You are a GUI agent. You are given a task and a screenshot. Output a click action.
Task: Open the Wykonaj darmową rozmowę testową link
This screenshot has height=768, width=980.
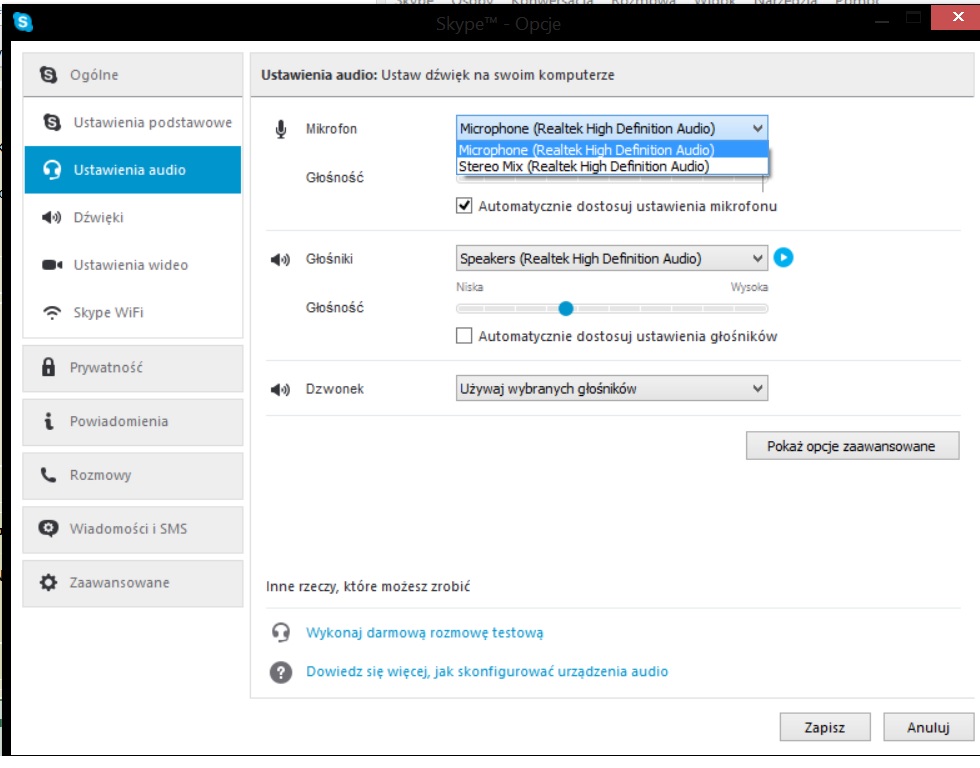click(x=424, y=632)
